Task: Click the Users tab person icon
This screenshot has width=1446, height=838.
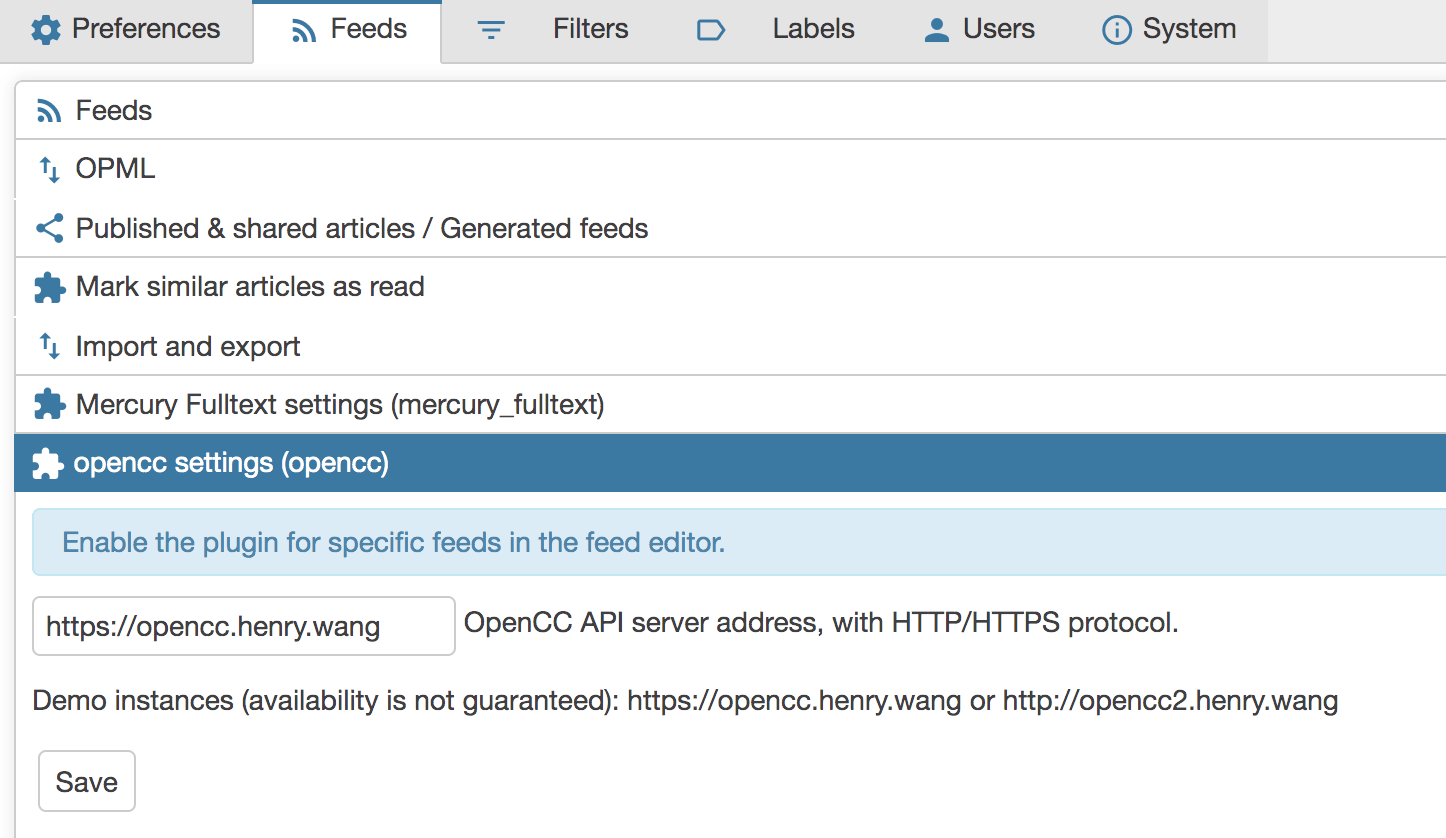Action: pyautogui.click(x=937, y=31)
